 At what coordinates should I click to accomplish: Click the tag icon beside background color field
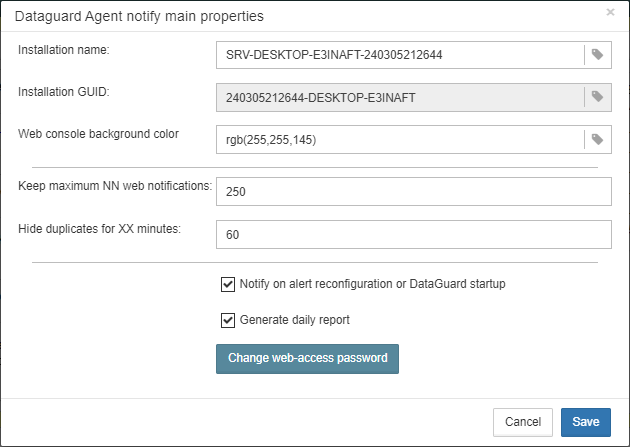pos(597,139)
